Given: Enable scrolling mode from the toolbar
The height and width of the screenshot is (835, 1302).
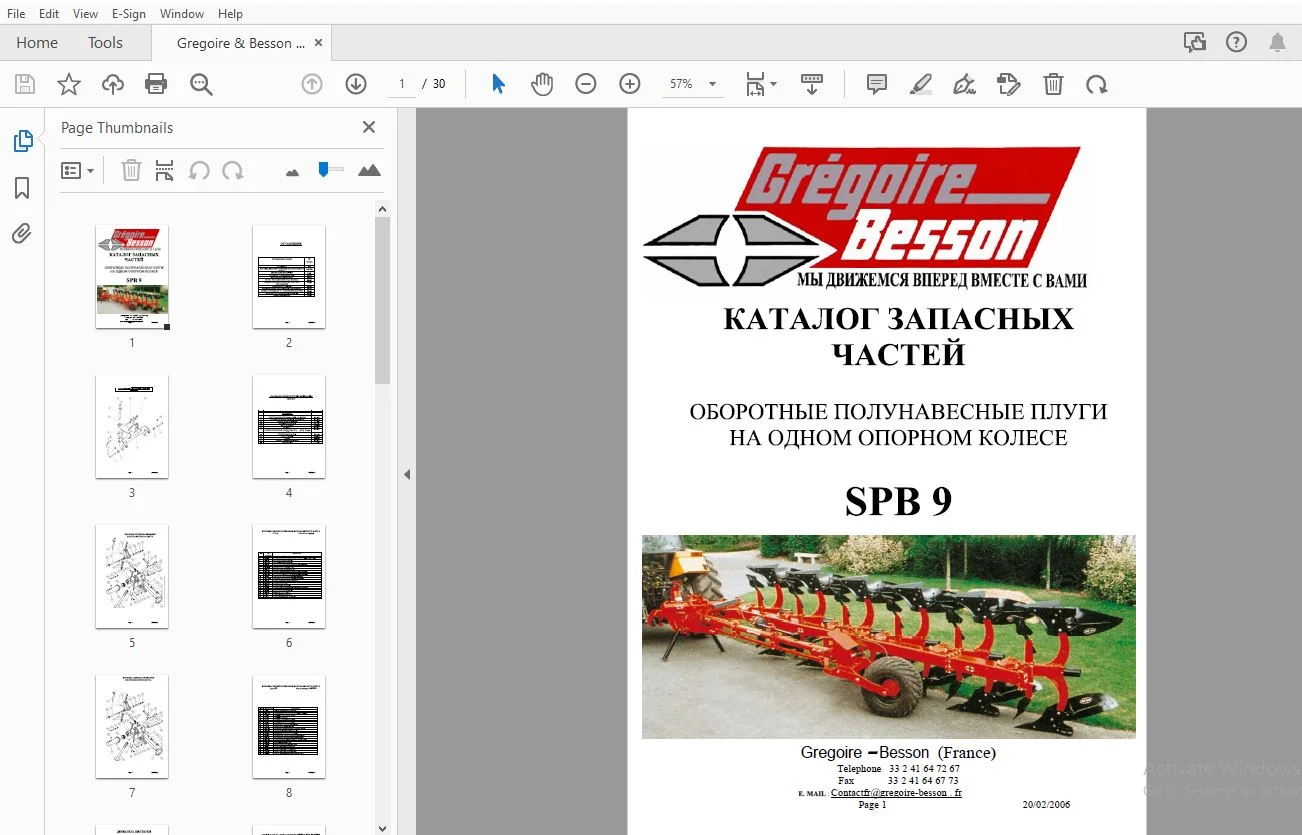Looking at the screenshot, I should 811,84.
